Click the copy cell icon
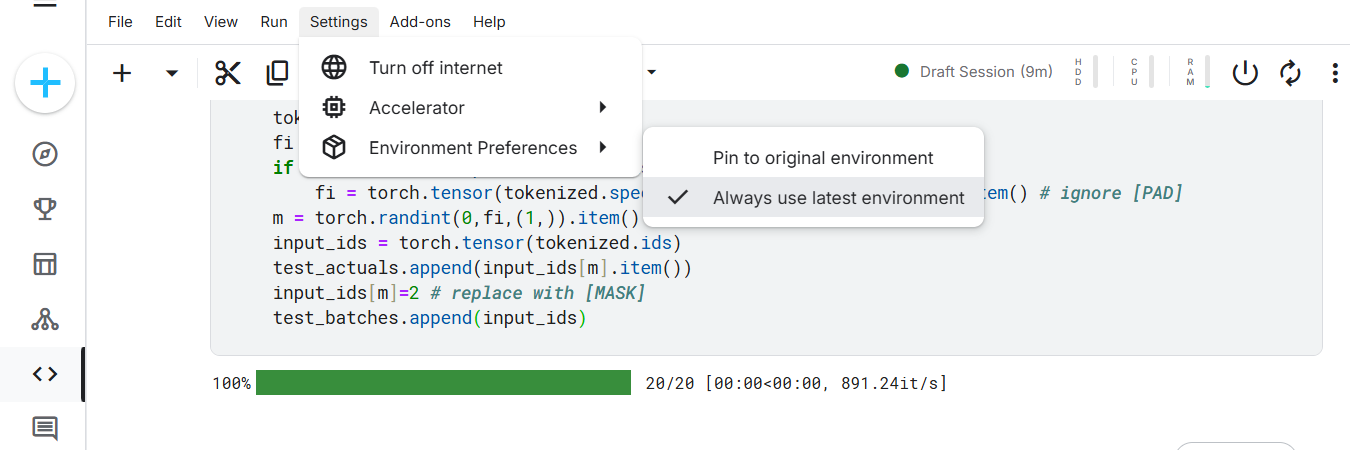 coord(277,73)
